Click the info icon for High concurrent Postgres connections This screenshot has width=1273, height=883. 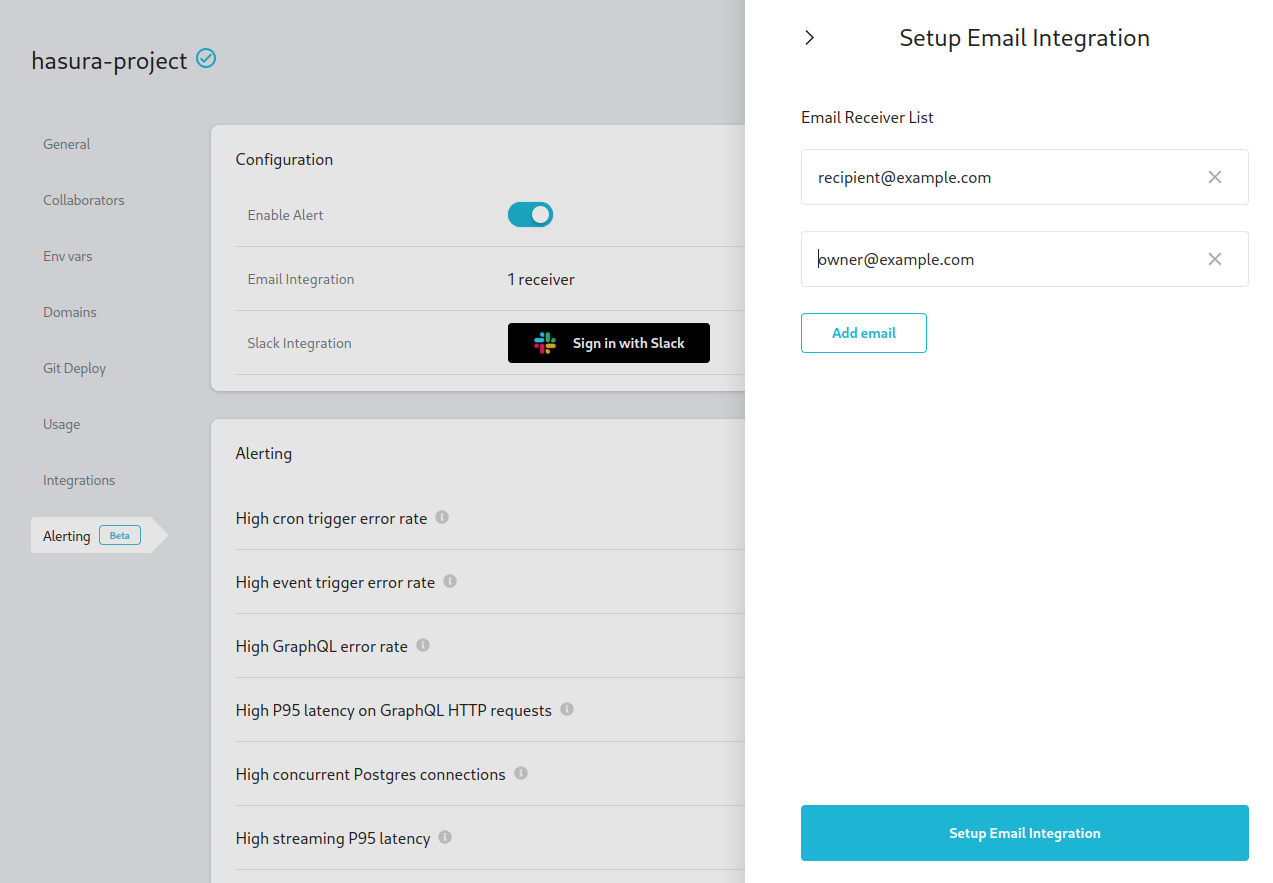click(520, 773)
